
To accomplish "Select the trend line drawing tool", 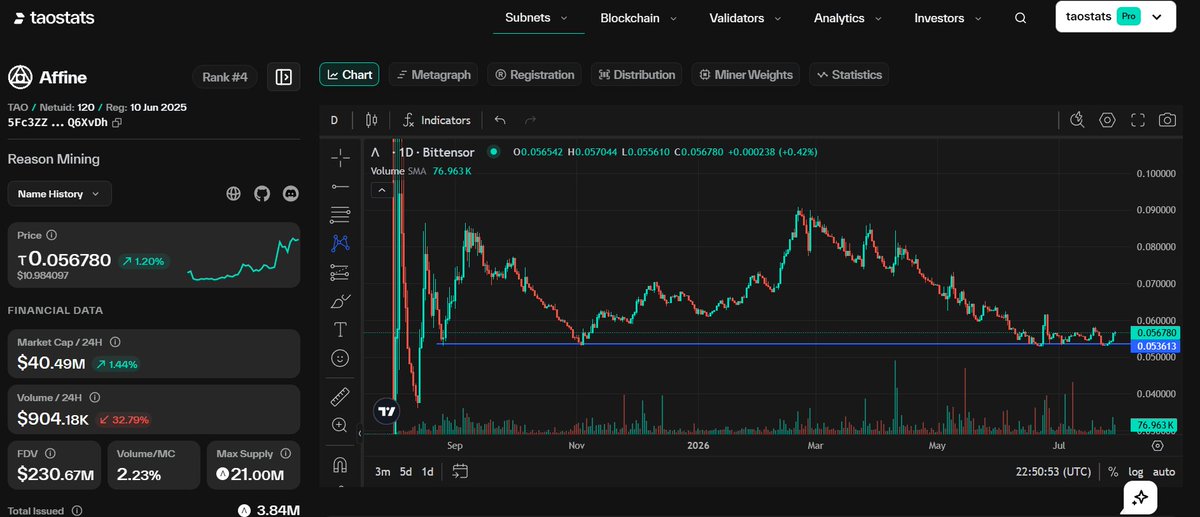I will 340,186.
